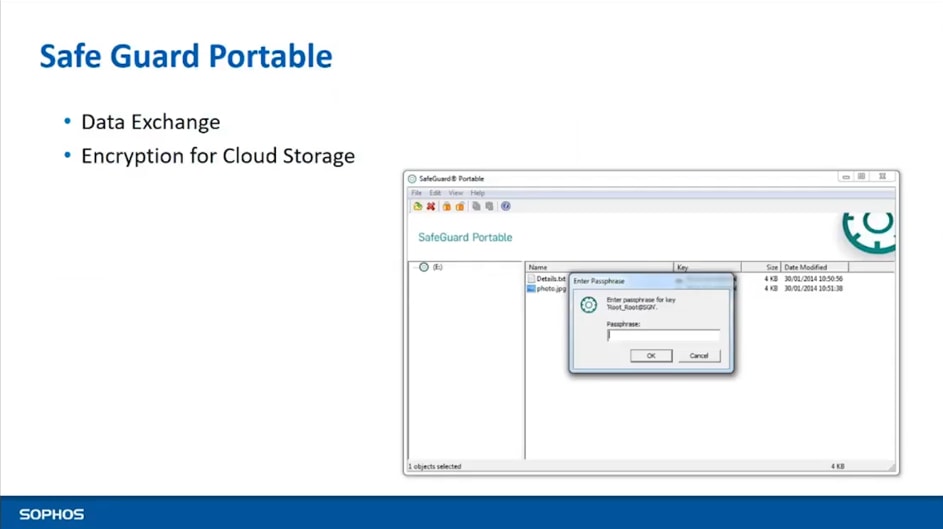Screen dimensions: 943x529
Task: Open the Help menu
Action: tap(477, 193)
